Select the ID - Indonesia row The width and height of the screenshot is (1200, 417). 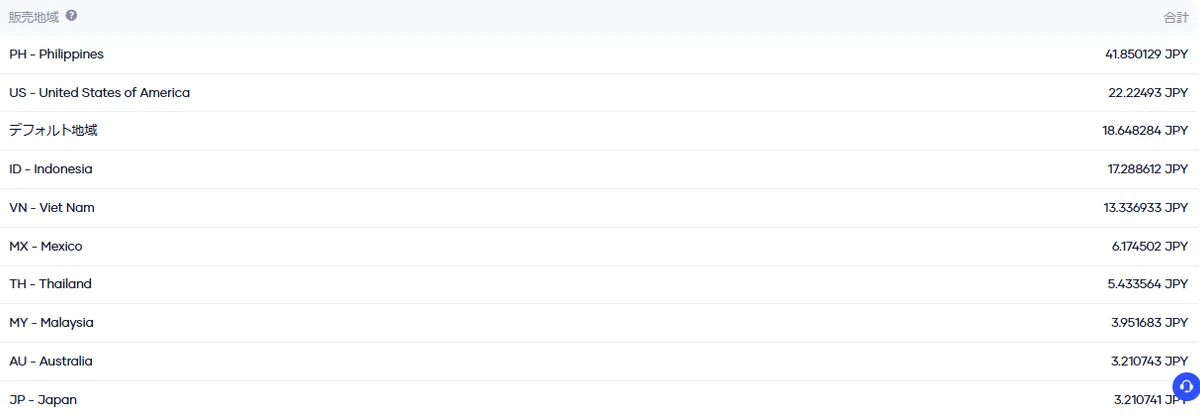click(600, 169)
